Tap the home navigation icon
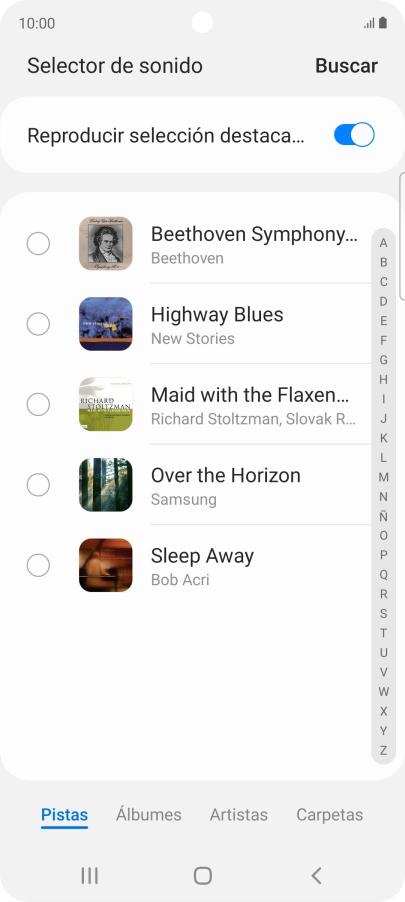This screenshot has width=405, height=902. click(202, 876)
